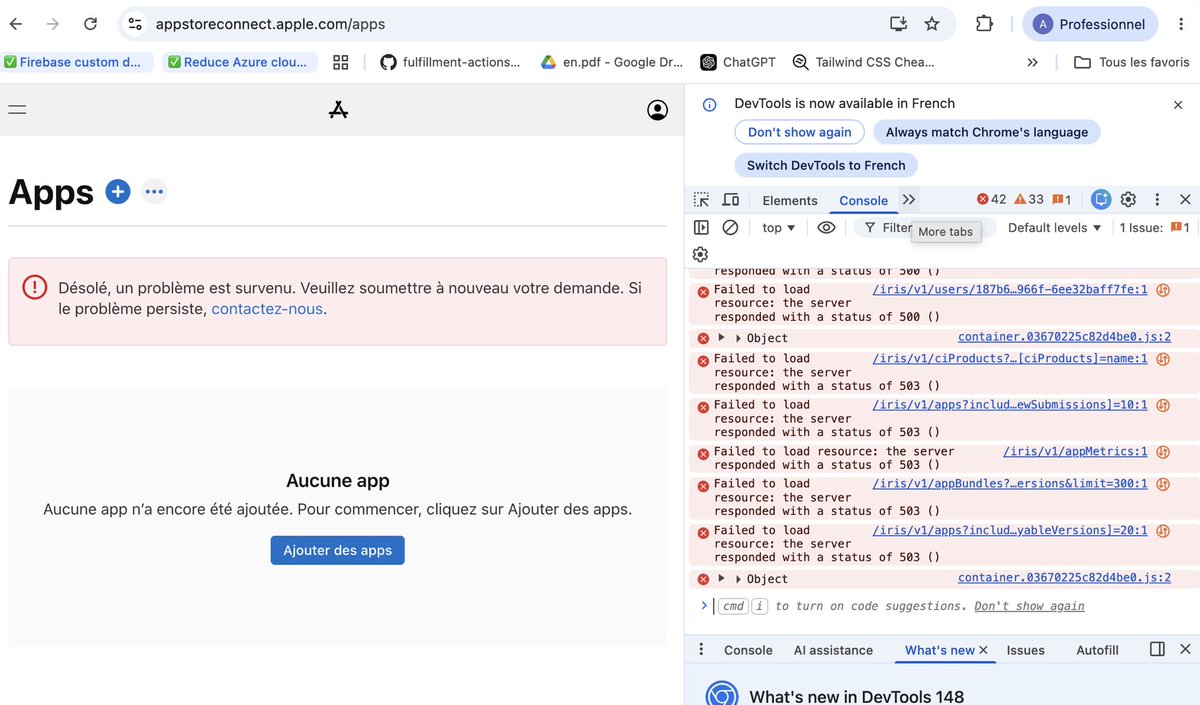Switch to the Autofill drawer tab
The image size is (1200, 705).
[1097, 650]
